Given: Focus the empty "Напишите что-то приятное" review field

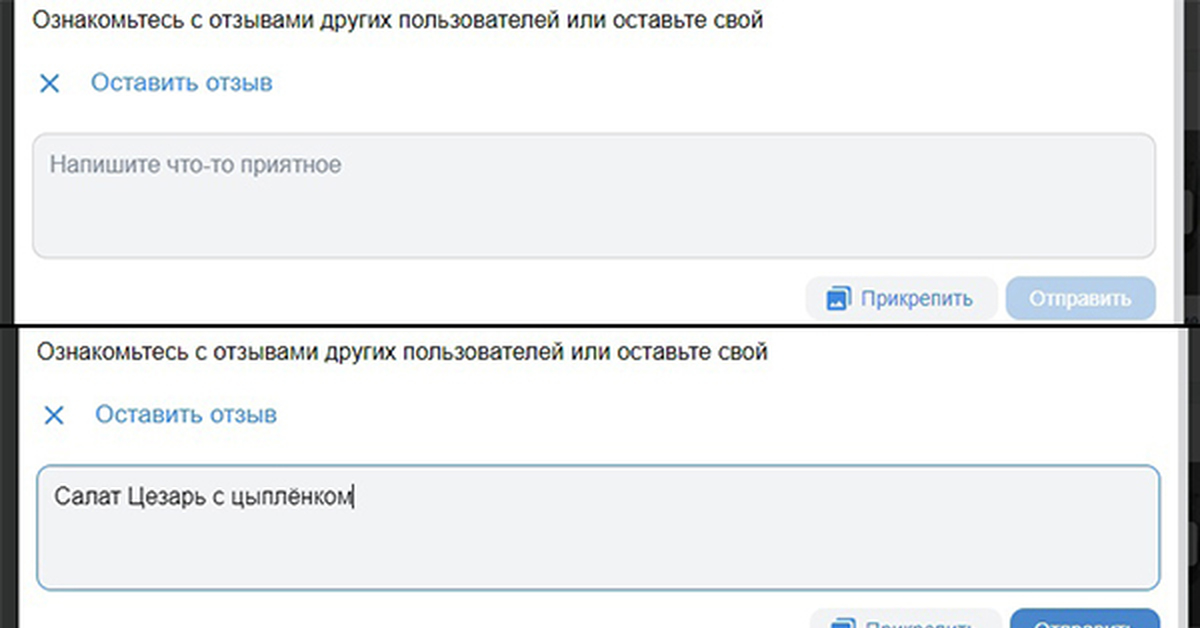Looking at the screenshot, I should coord(593,195).
